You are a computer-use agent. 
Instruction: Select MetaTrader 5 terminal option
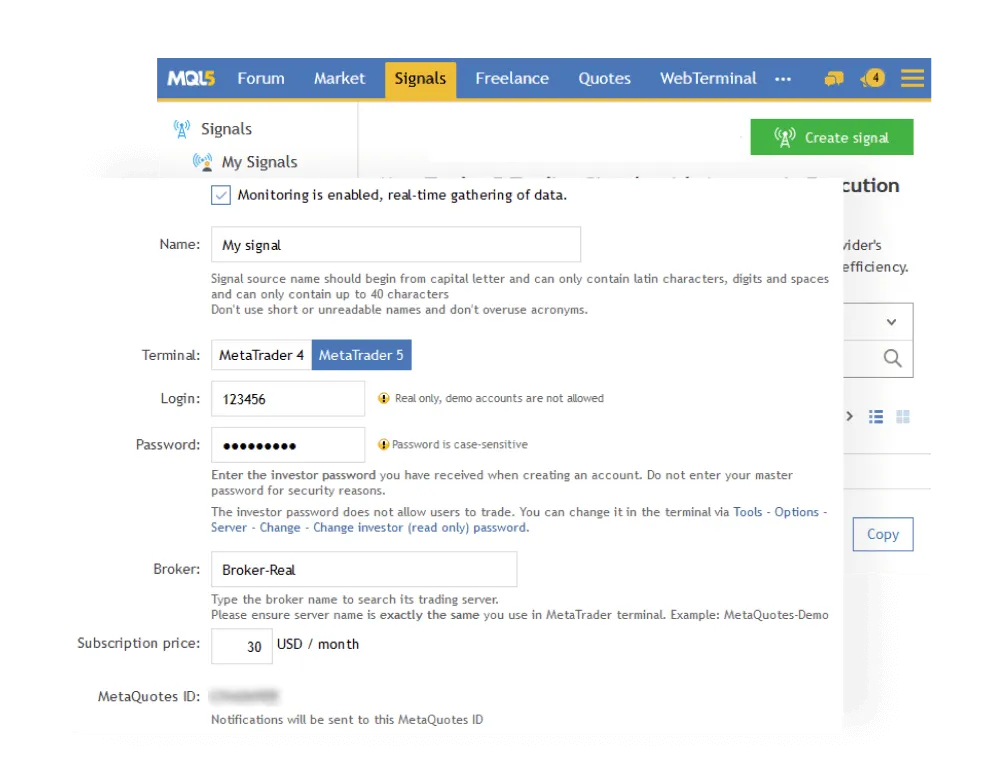coord(361,355)
